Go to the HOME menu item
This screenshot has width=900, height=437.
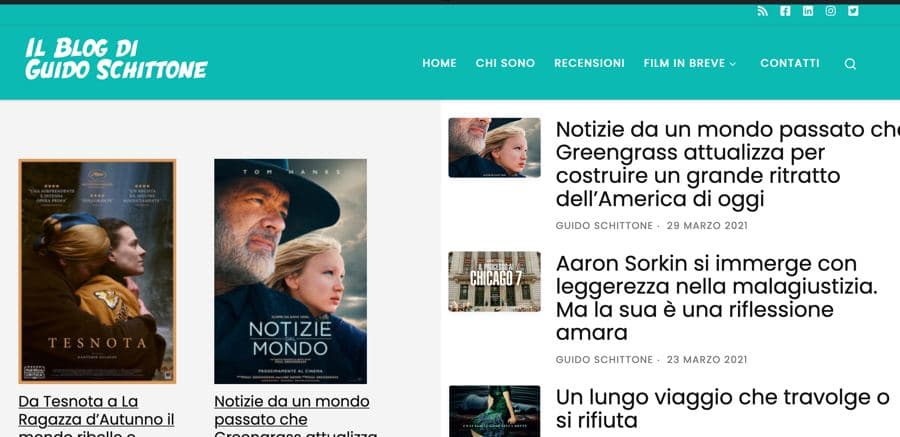pos(440,63)
